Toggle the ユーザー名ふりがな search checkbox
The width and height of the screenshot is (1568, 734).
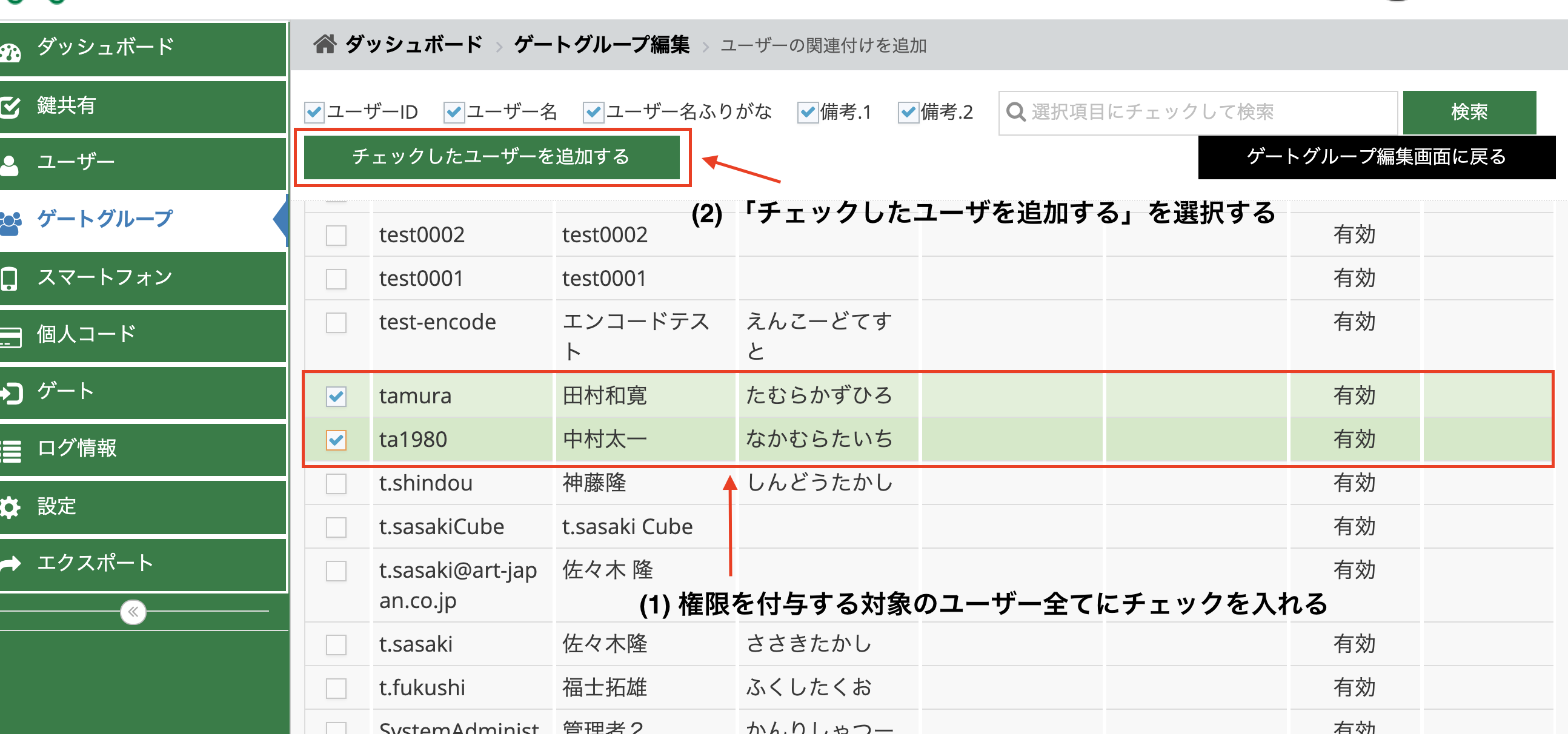pyautogui.click(x=593, y=112)
